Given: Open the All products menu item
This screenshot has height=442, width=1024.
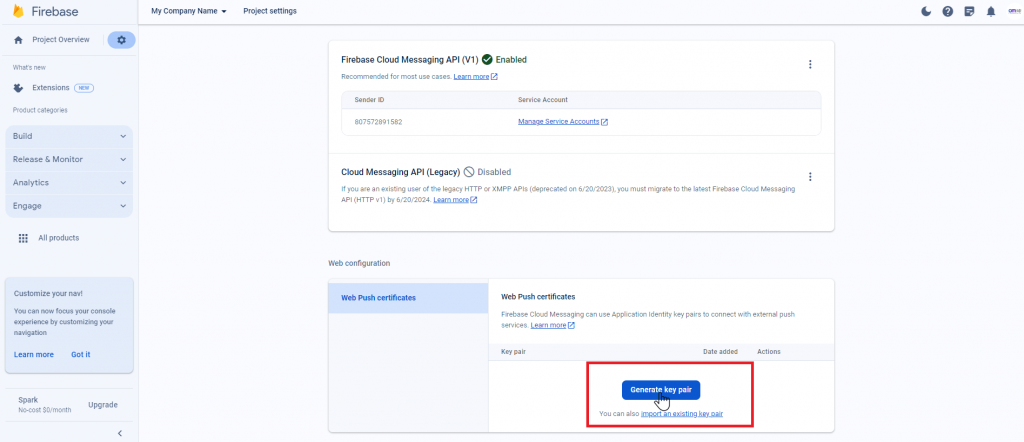Looking at the screenshot, I should pos(58,238).
